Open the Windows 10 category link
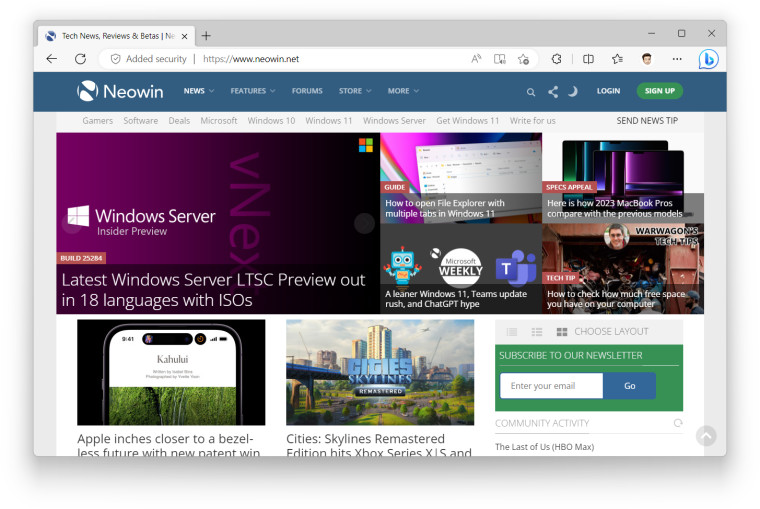Image resolution: width=760 pixels, height=509 pixels. point(271,121)
